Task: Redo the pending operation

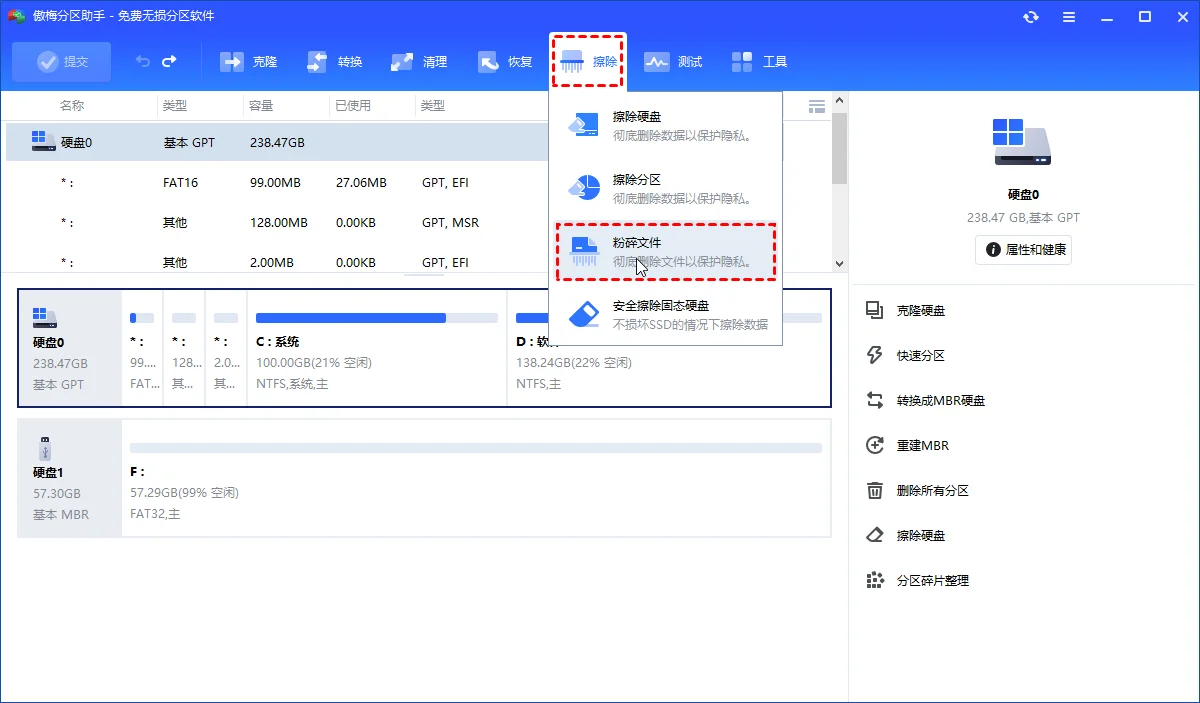Action: pos(169,62)
